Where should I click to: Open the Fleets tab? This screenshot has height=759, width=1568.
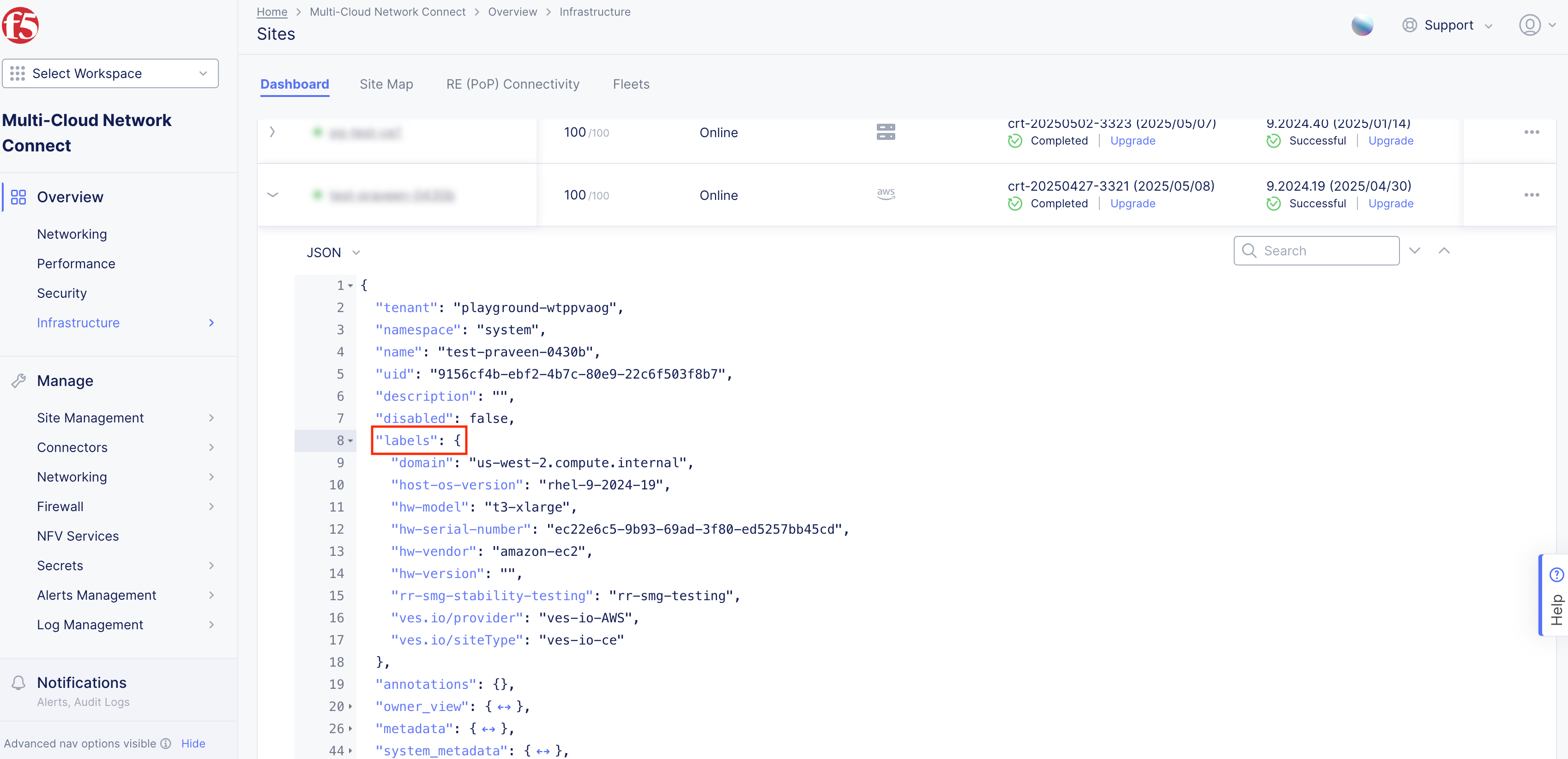pos(631,84)
